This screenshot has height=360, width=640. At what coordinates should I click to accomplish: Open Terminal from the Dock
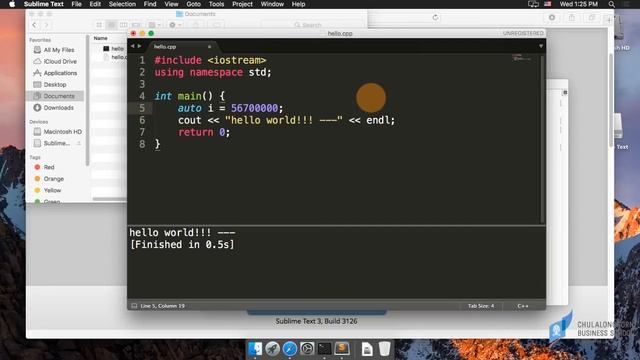pyautogui.click(x=324, y=349)
